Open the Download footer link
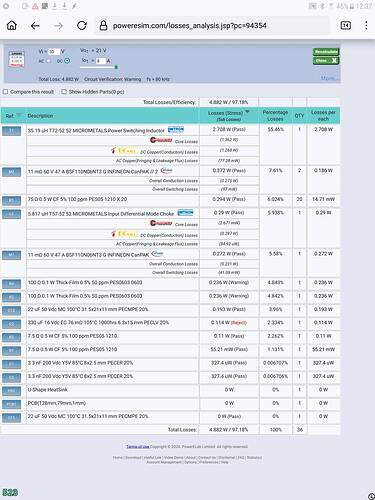The image size is (375, 500). [133, 457]
